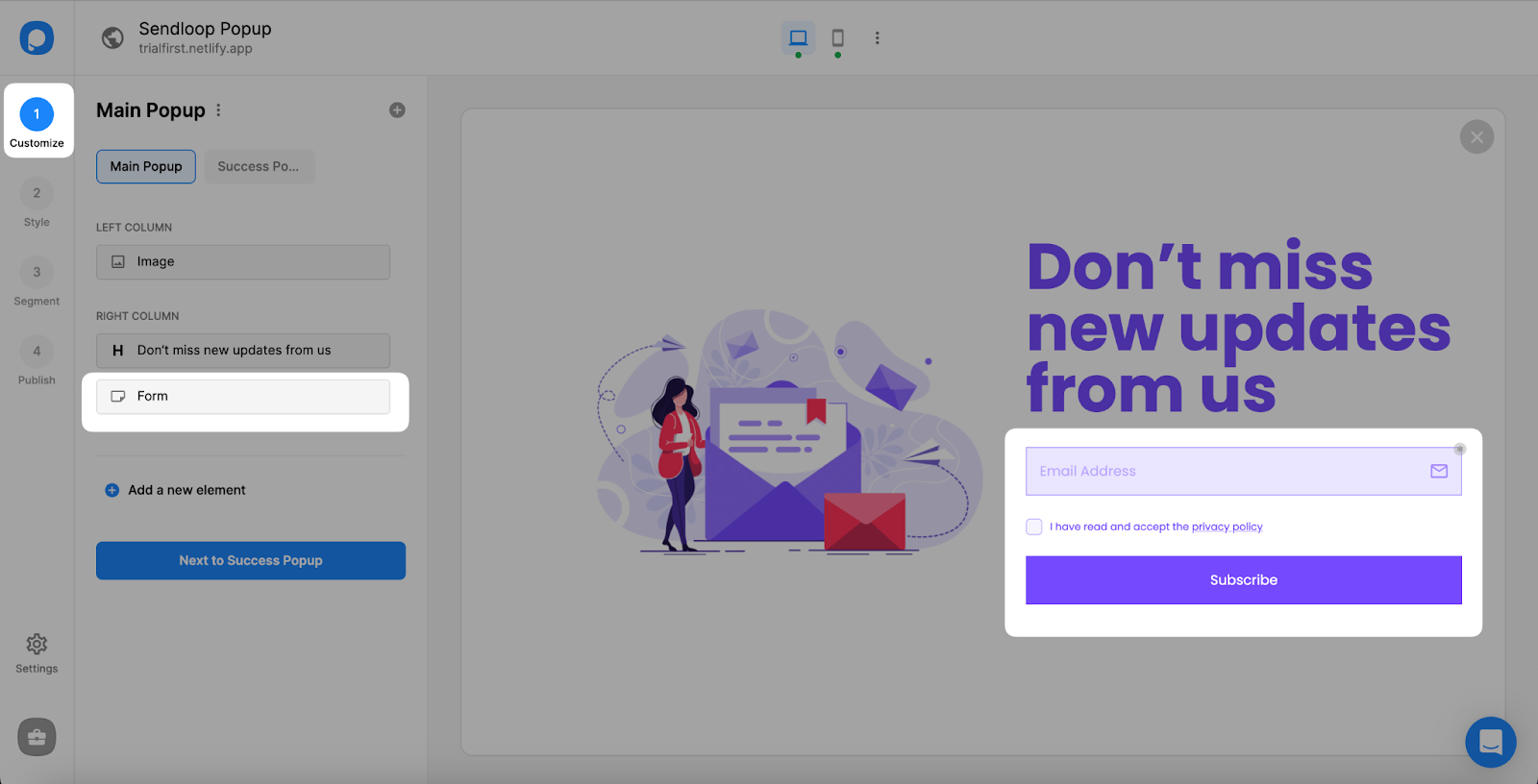
Task: Go to step 1 Customize
Action: pos(37,122)
